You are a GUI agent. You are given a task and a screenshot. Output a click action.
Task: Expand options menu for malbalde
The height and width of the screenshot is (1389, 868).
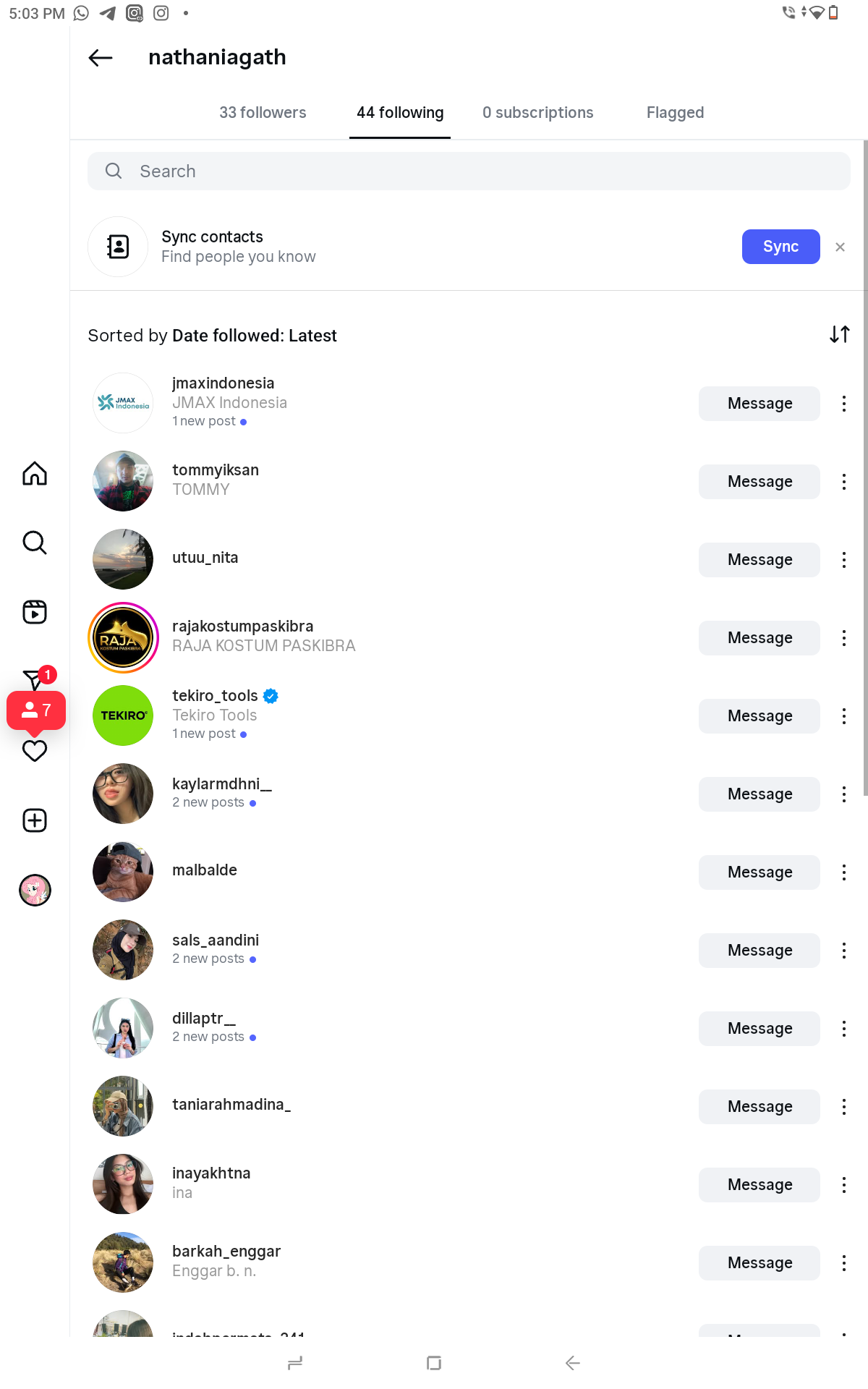point(843,872)
